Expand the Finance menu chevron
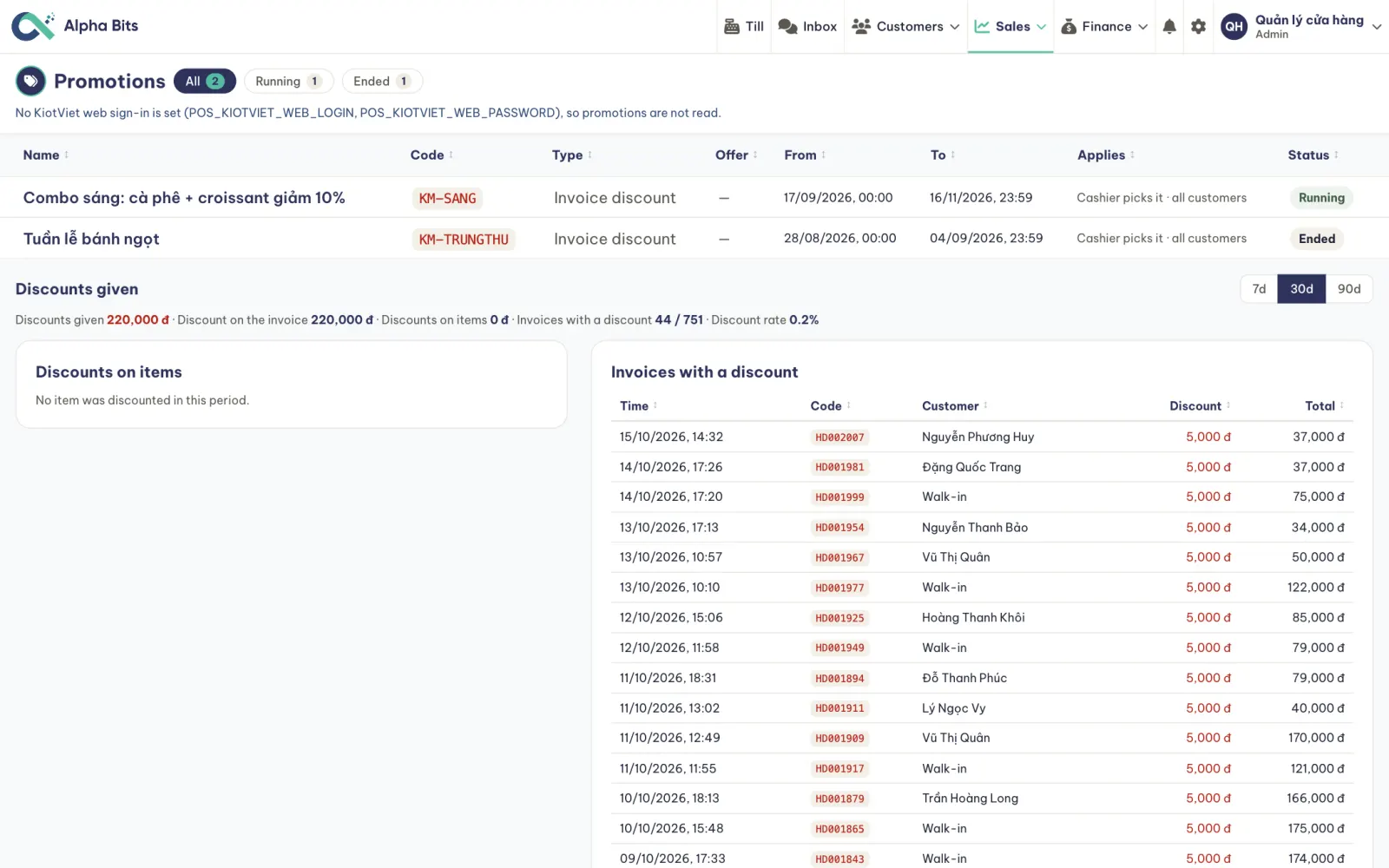Viewport: 1389px width, 868px height. 1143,27
